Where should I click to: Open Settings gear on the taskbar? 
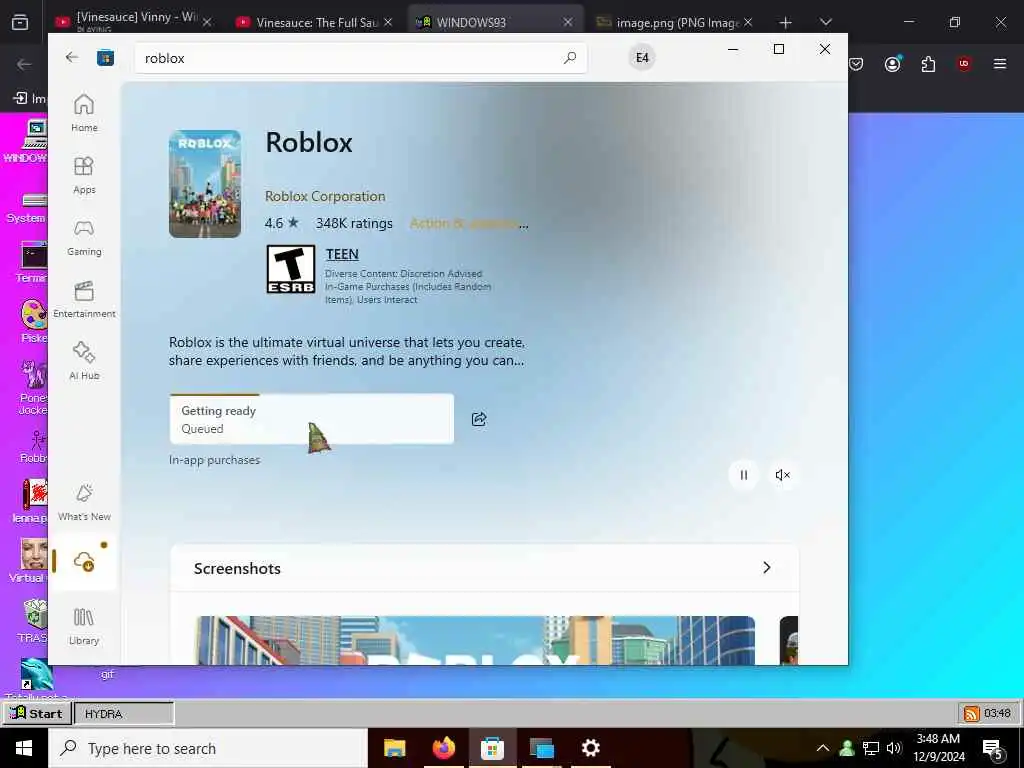pos(590,748)
